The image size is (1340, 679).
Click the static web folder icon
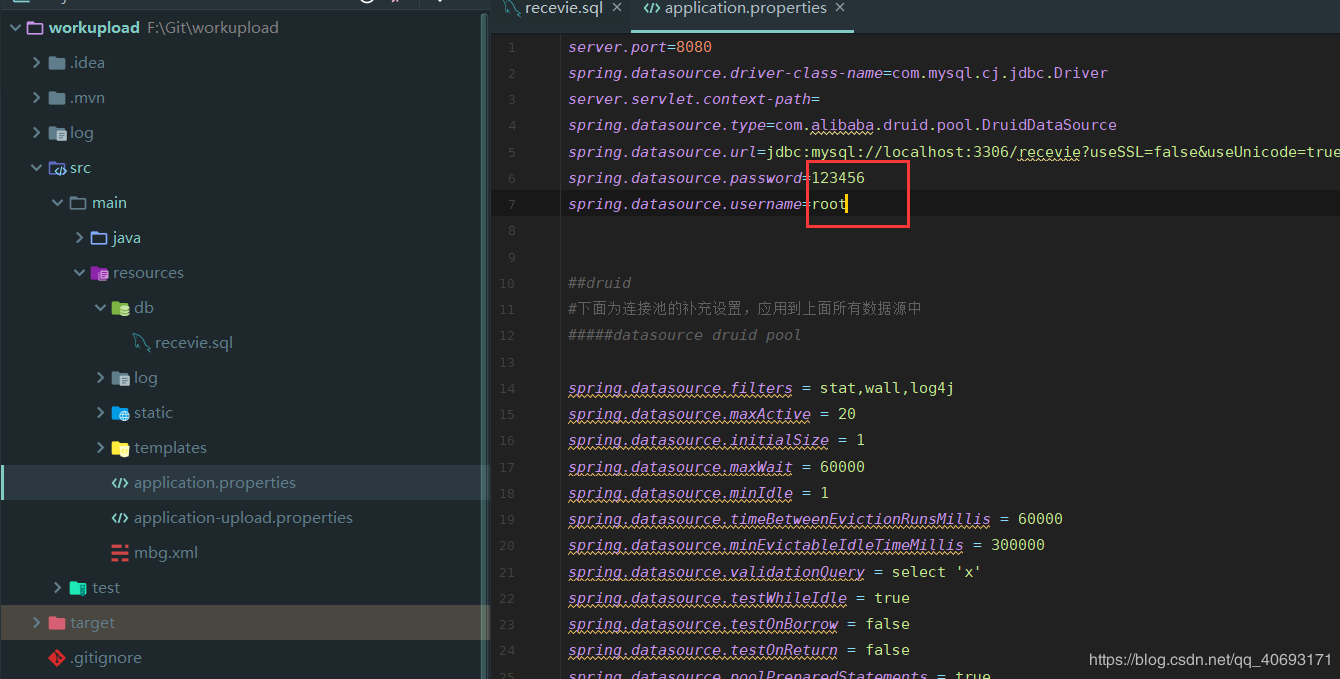pos(120,413)
